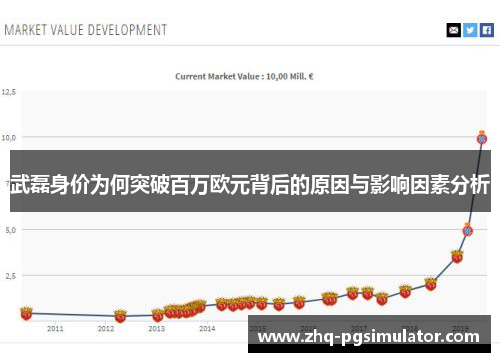
Task: Select the club marker midway between 2,5 and 5,0
Action: pos(457,257)
